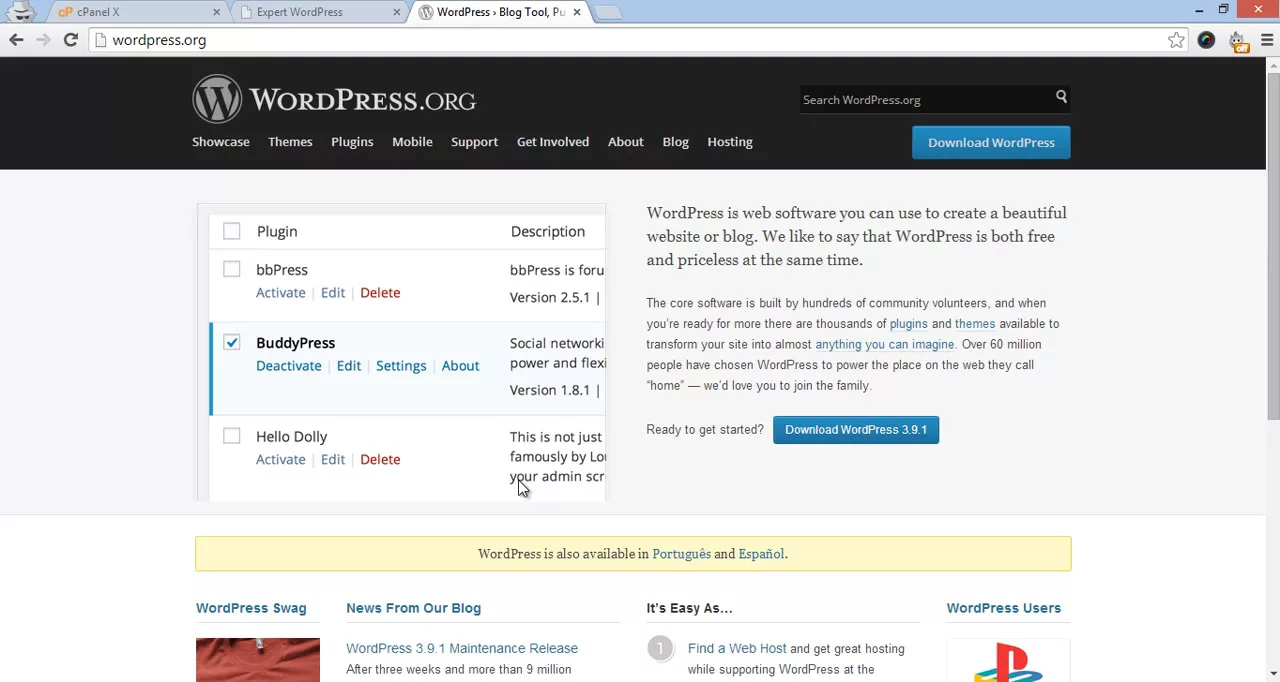The image size is (1280, 682).
Task: Click Edit under bbPress
Action: click(x=333, y=293)
